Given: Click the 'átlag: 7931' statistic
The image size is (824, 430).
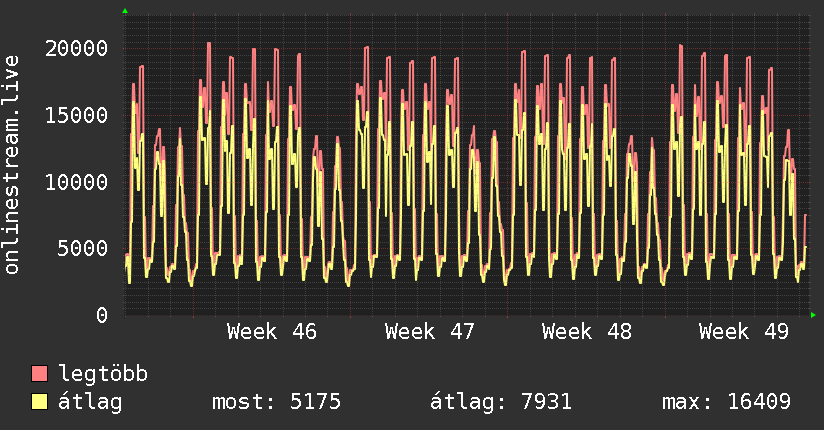Looking at the screenshot, I should pyautogui.click(x=501, y=402).
